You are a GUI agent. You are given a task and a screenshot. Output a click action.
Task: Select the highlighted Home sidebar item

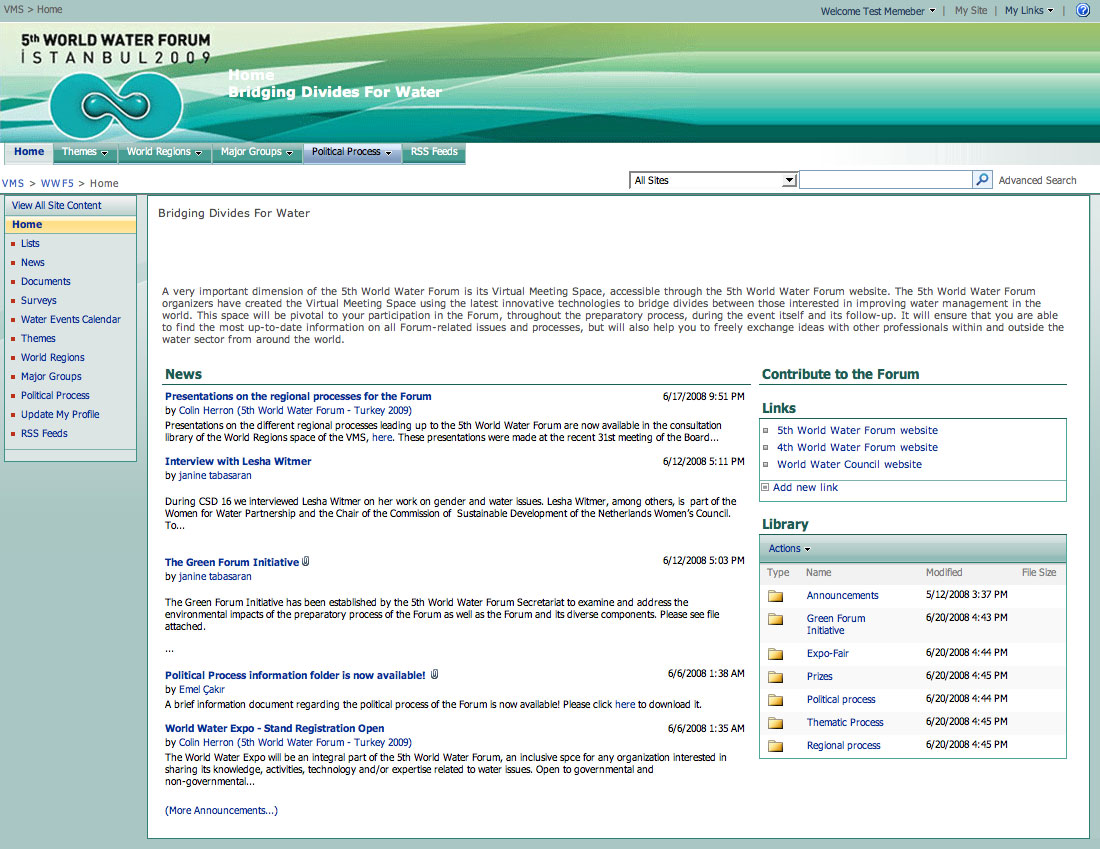(x=70, y=225)
